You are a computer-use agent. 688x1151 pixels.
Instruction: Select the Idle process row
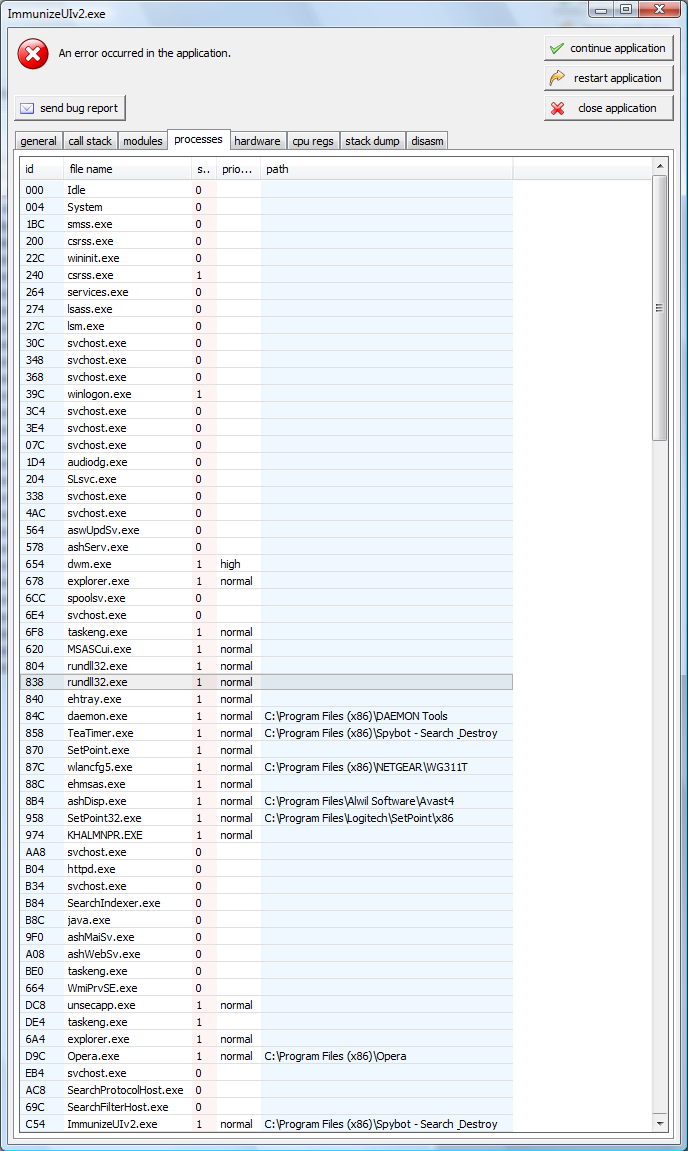coord(267,190)
